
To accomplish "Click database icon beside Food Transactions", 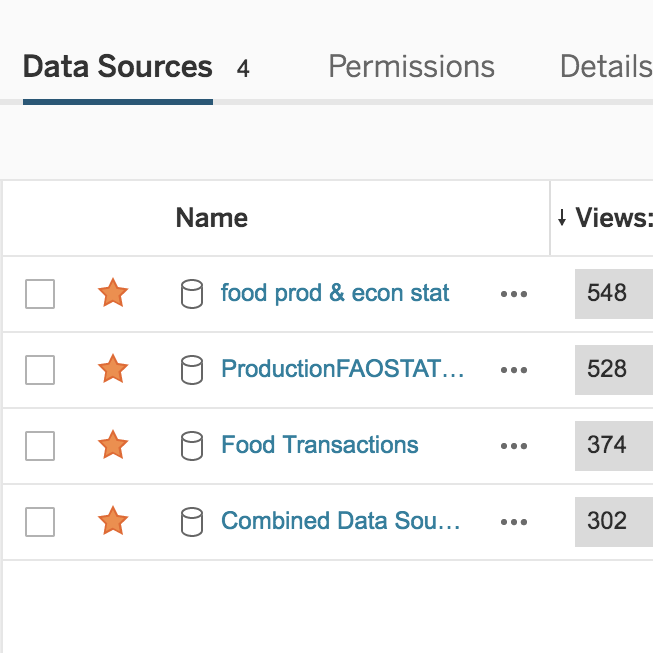I will (x=191, y=445).
